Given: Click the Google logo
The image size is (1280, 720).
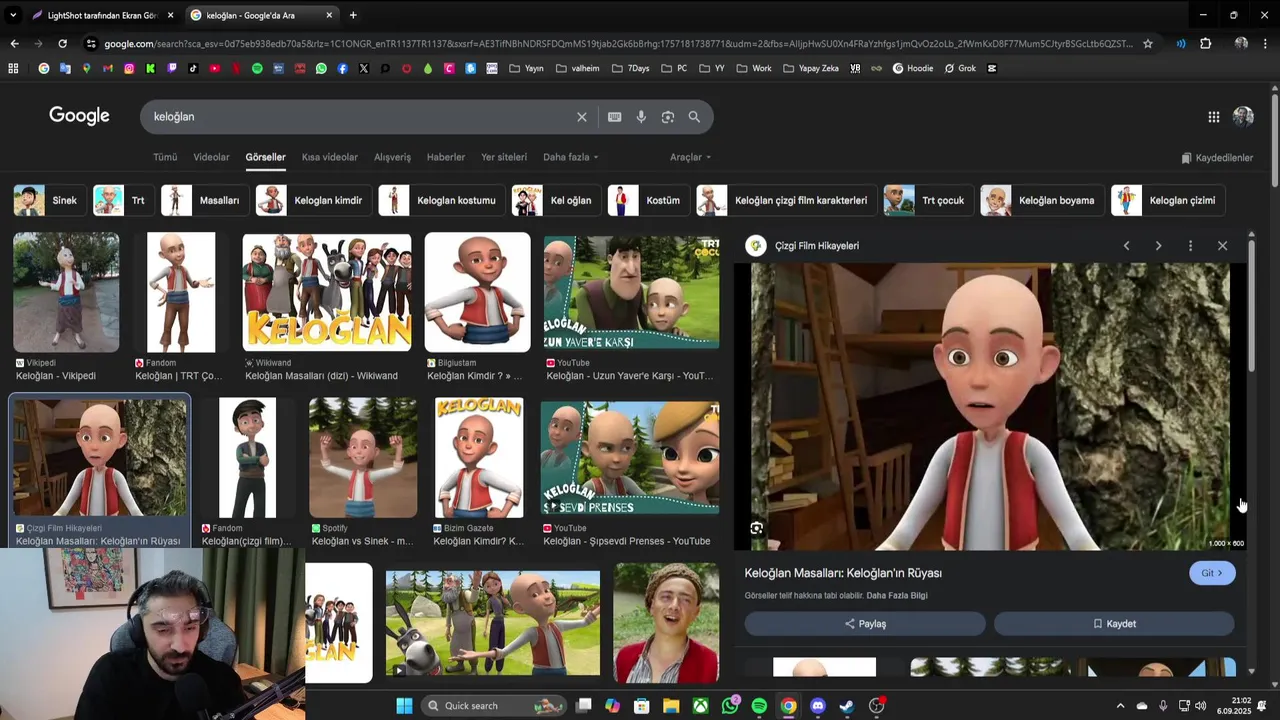Looking at the screenshot, I should point(79,116).
